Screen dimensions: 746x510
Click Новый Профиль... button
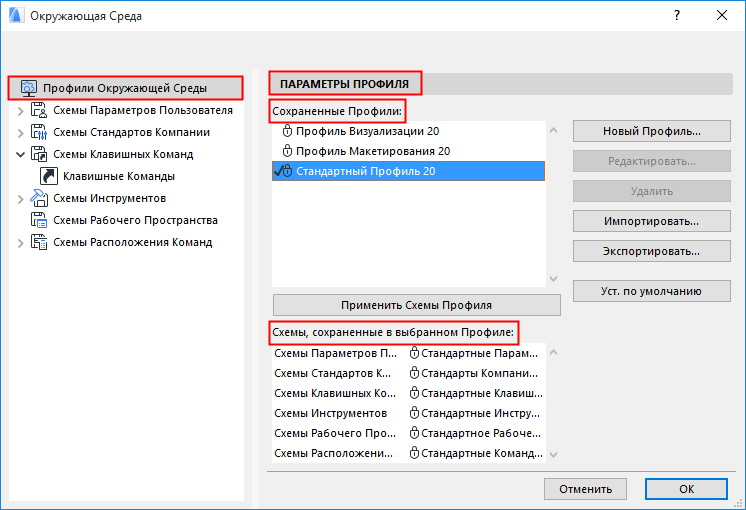pyautogui.click(x=652, y=131)
